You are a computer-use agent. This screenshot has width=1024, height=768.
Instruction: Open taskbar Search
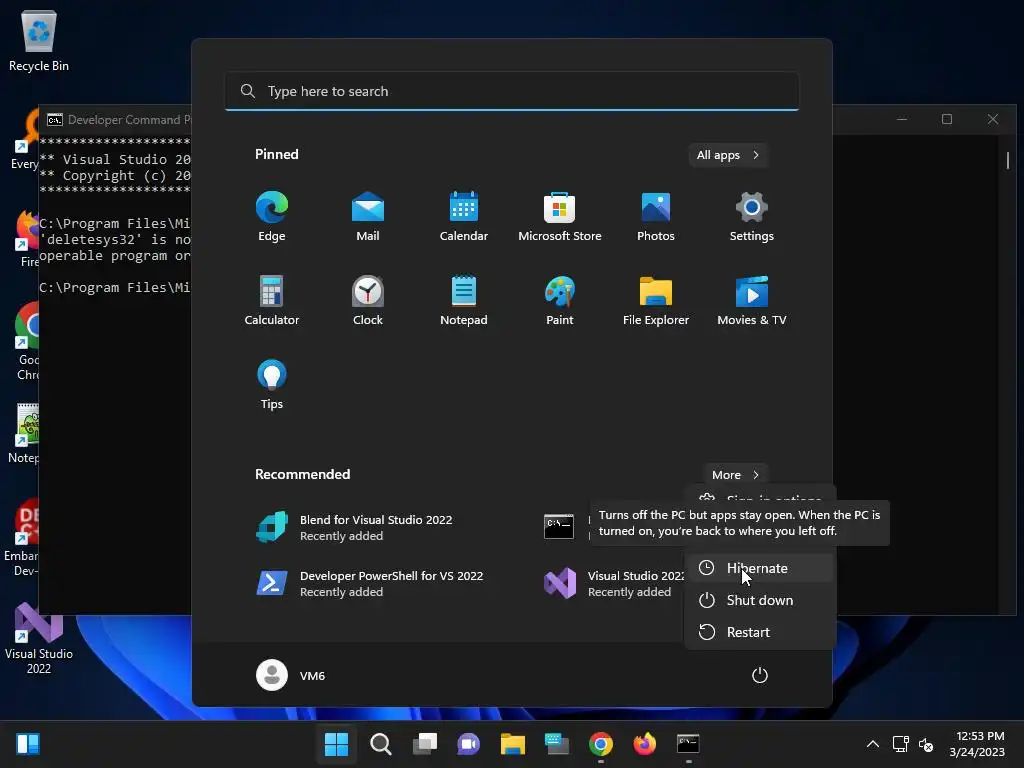point(381,744)
